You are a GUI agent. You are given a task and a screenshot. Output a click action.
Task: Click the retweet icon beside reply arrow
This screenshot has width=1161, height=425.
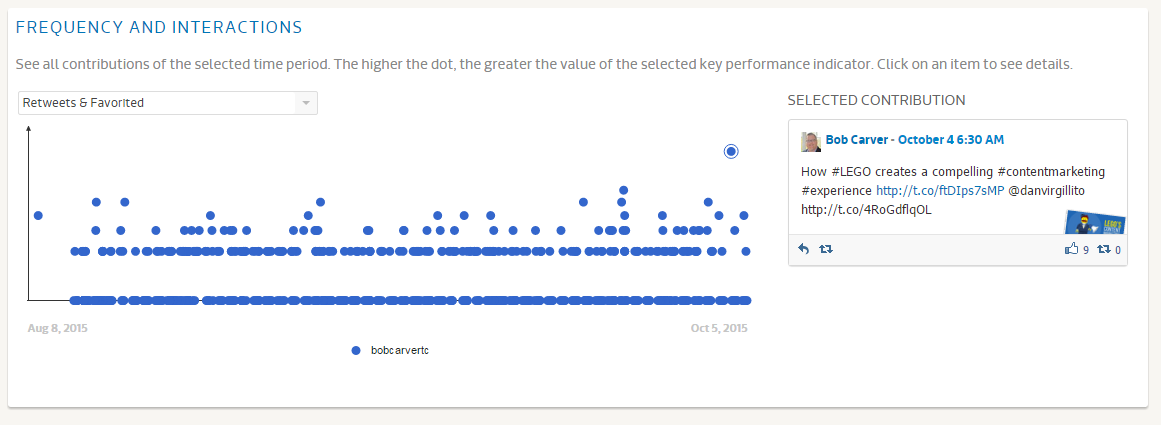coord(826,249)
